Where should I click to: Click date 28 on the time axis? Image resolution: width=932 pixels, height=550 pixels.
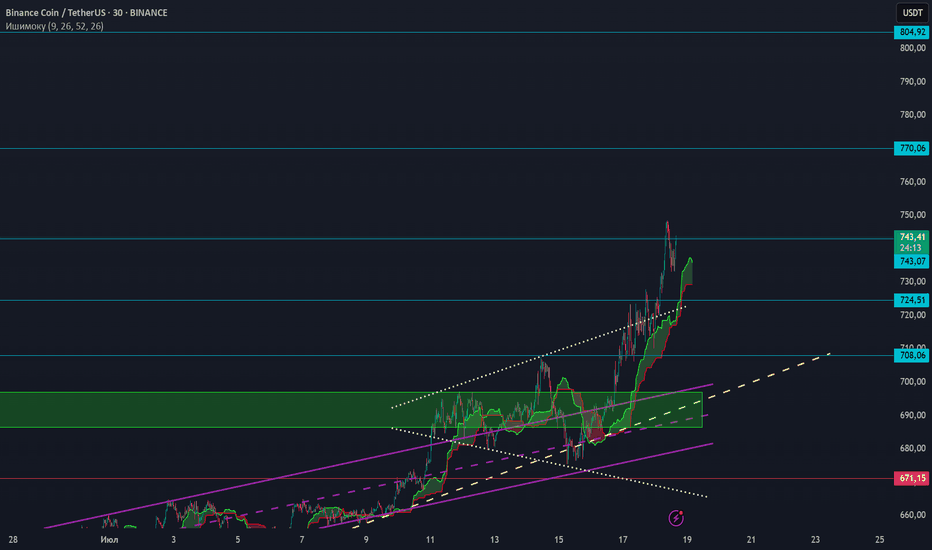[13, 540]
